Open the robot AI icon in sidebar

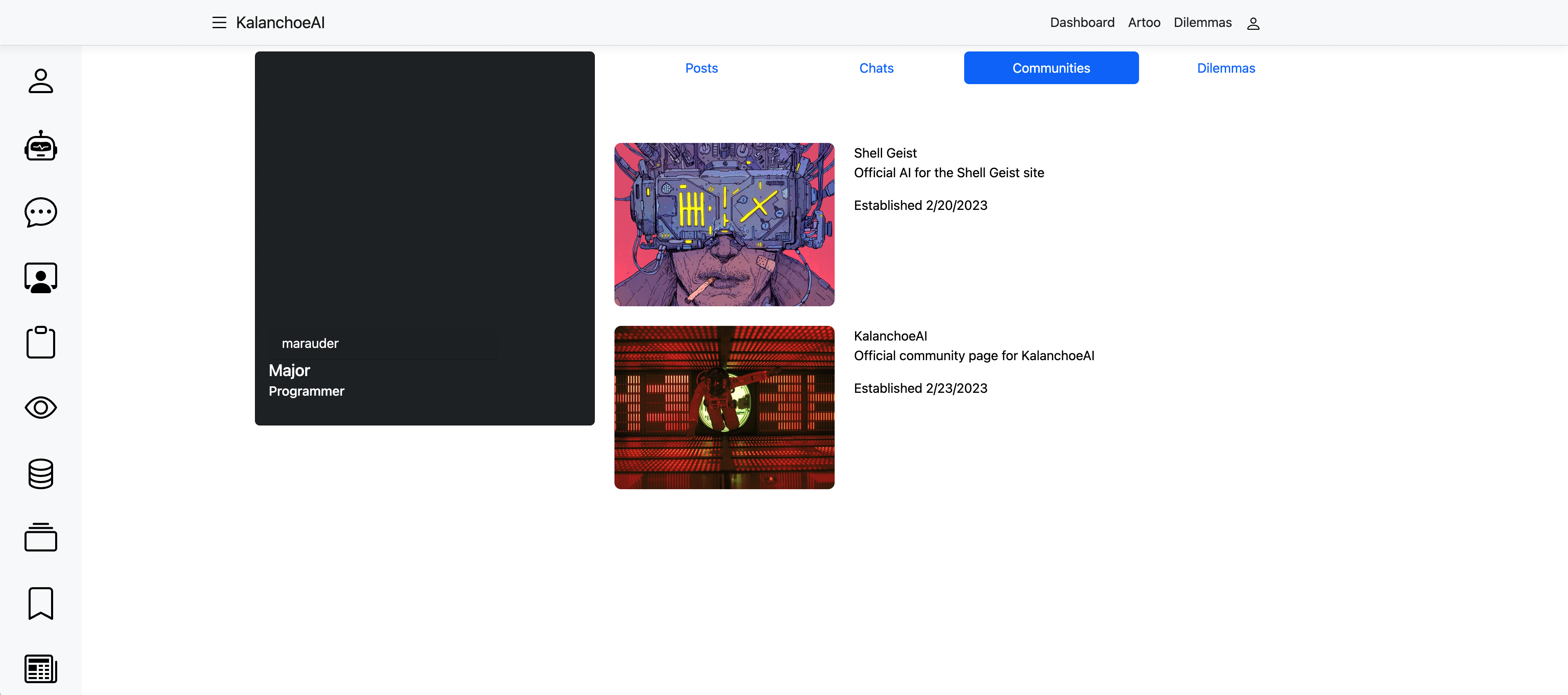tap(41, 146)
